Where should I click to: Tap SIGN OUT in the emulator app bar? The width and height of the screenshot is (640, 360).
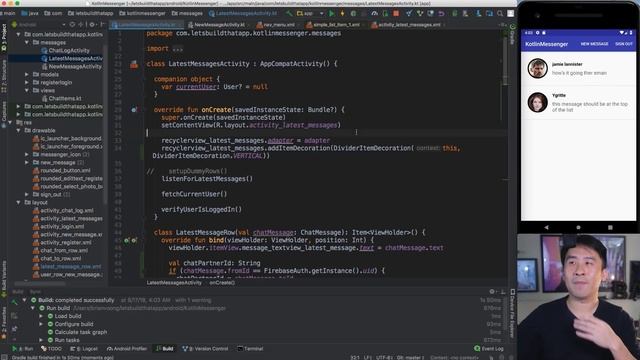coord(624,44)
